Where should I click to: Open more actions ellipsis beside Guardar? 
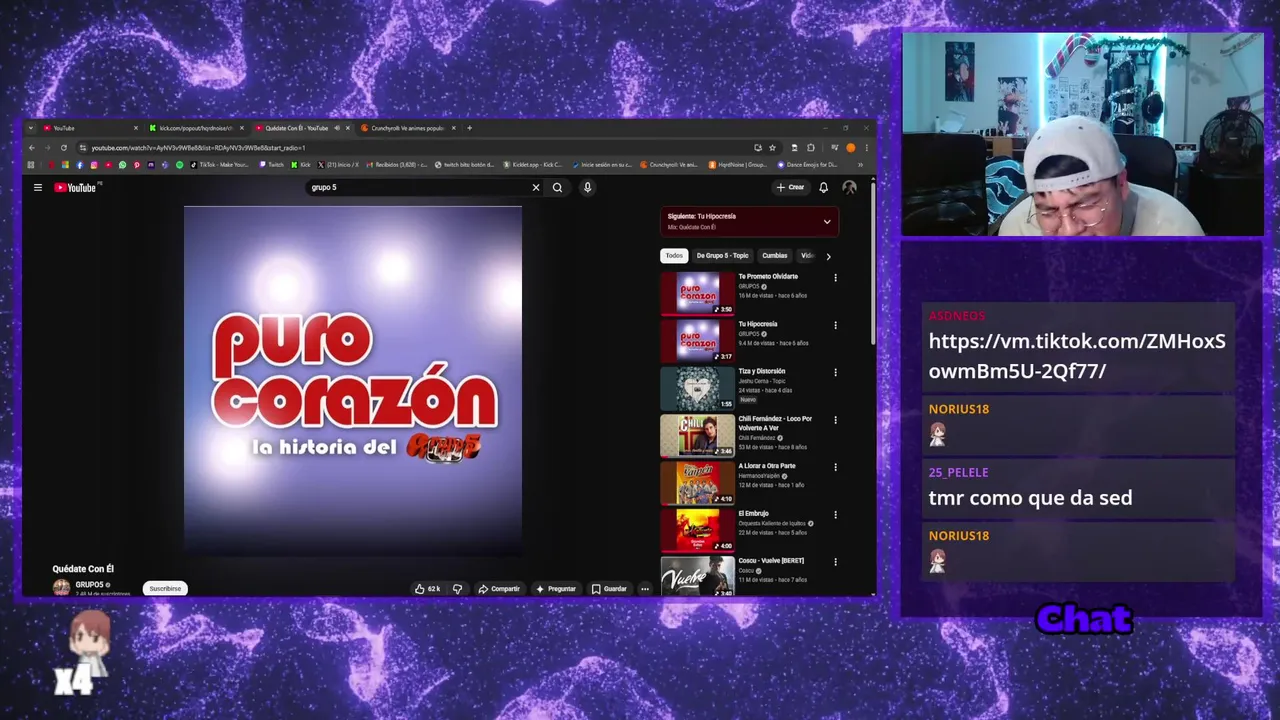(645, 589)
